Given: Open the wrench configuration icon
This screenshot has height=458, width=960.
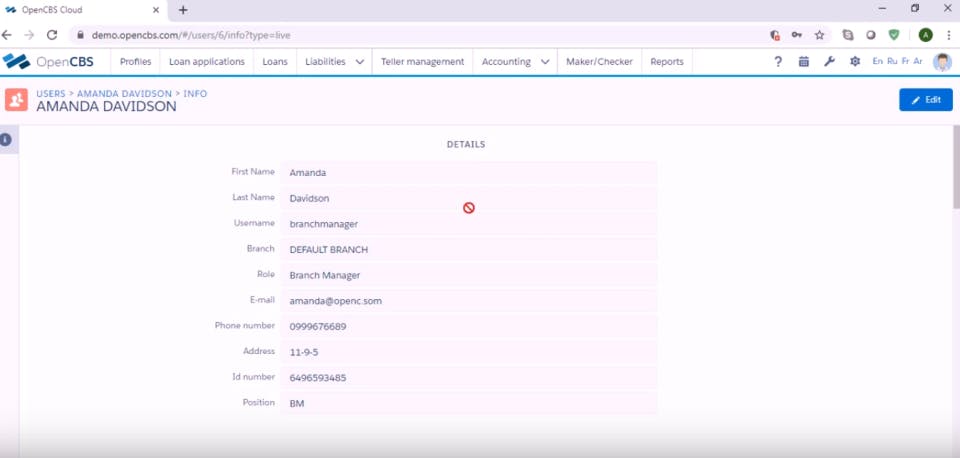Looking at the screenshot, I should click(x=830, y=61).
